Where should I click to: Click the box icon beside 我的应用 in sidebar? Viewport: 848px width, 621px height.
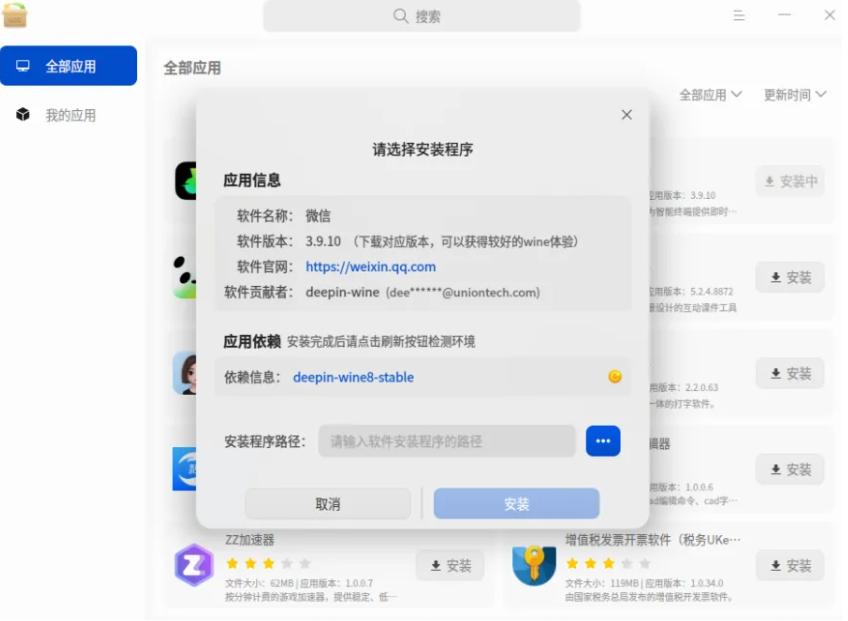22,113
